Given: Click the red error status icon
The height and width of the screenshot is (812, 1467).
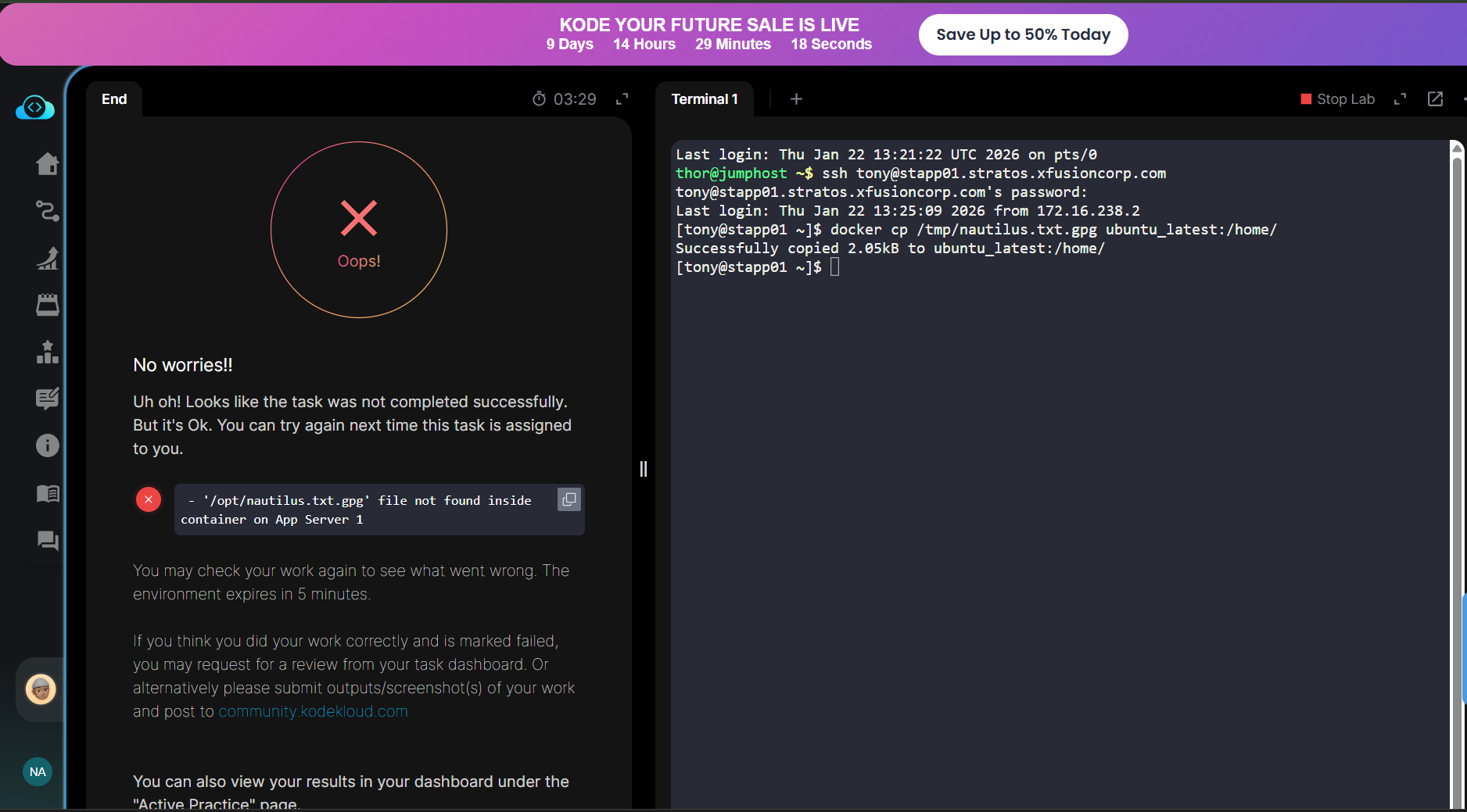Looking at the screenshot, I should (x=149, y=499).
